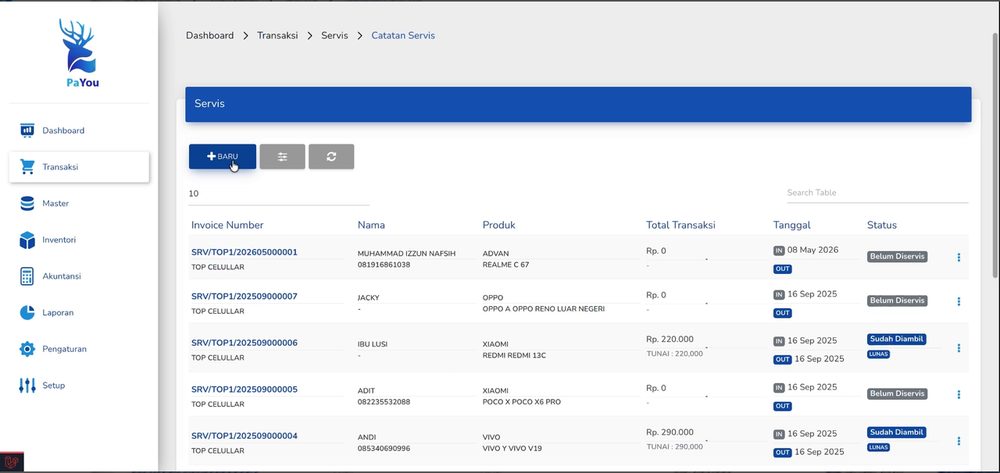Screen dimensions: 1000x473
Task: Click the Search Table input field
Action: [877, 193]
